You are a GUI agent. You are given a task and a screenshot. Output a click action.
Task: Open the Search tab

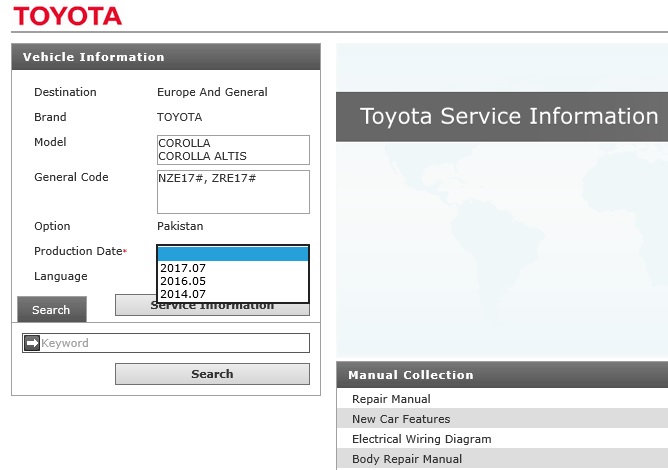coord(52,309)
